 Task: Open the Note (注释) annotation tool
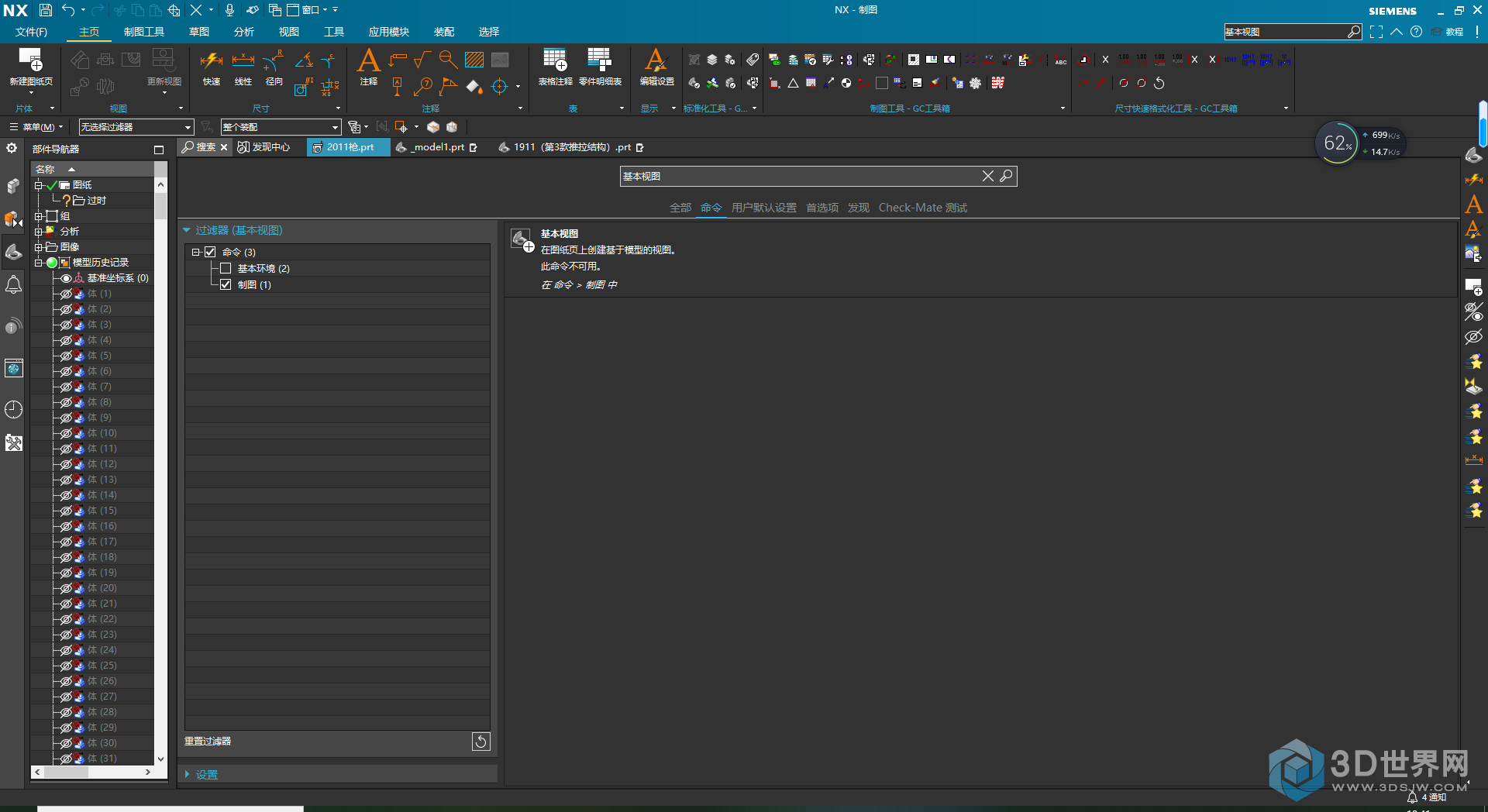click(369, 68)
